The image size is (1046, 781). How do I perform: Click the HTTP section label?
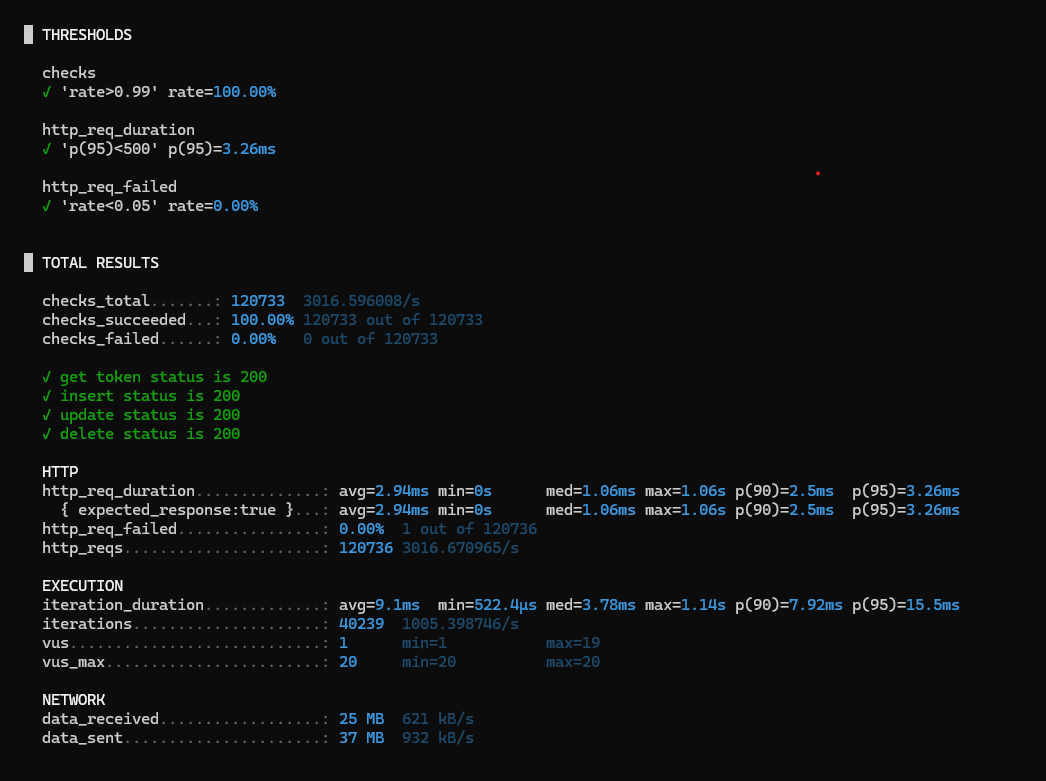coord(60,472)
